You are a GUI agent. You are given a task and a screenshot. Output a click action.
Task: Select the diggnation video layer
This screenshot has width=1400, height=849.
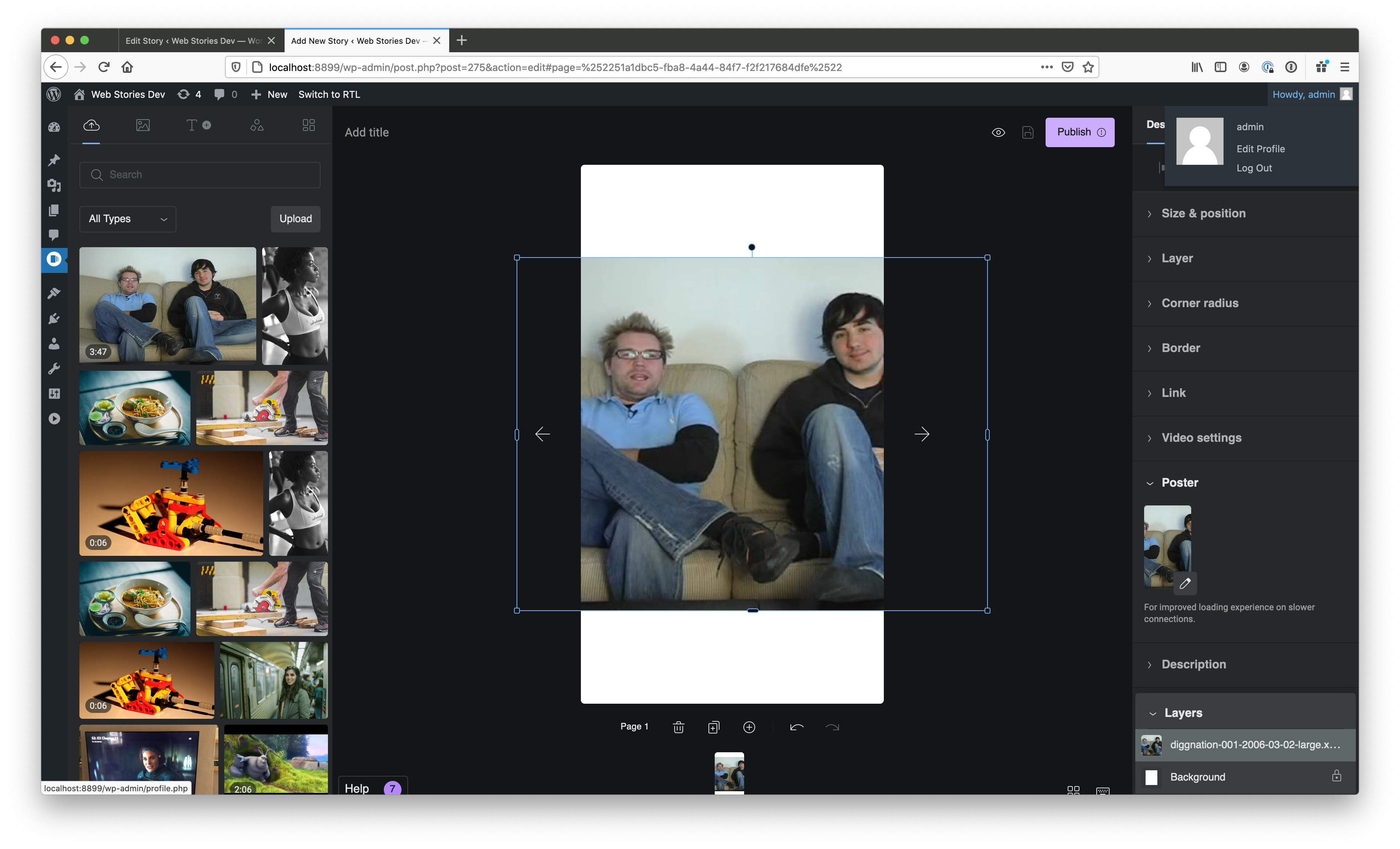(1245, 745)
